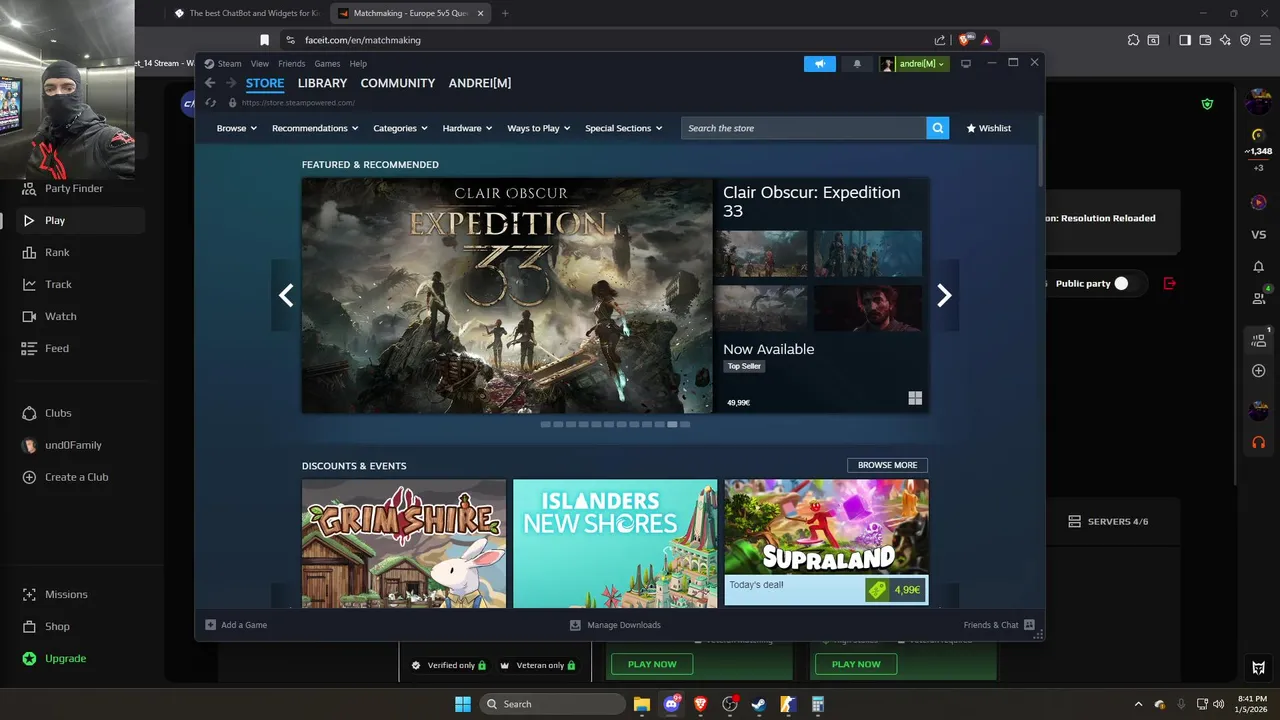Open Leo AI sparkle icon in Brave
The image size is (1280, 720).
pyautogui.click(x=1225, y=40)
